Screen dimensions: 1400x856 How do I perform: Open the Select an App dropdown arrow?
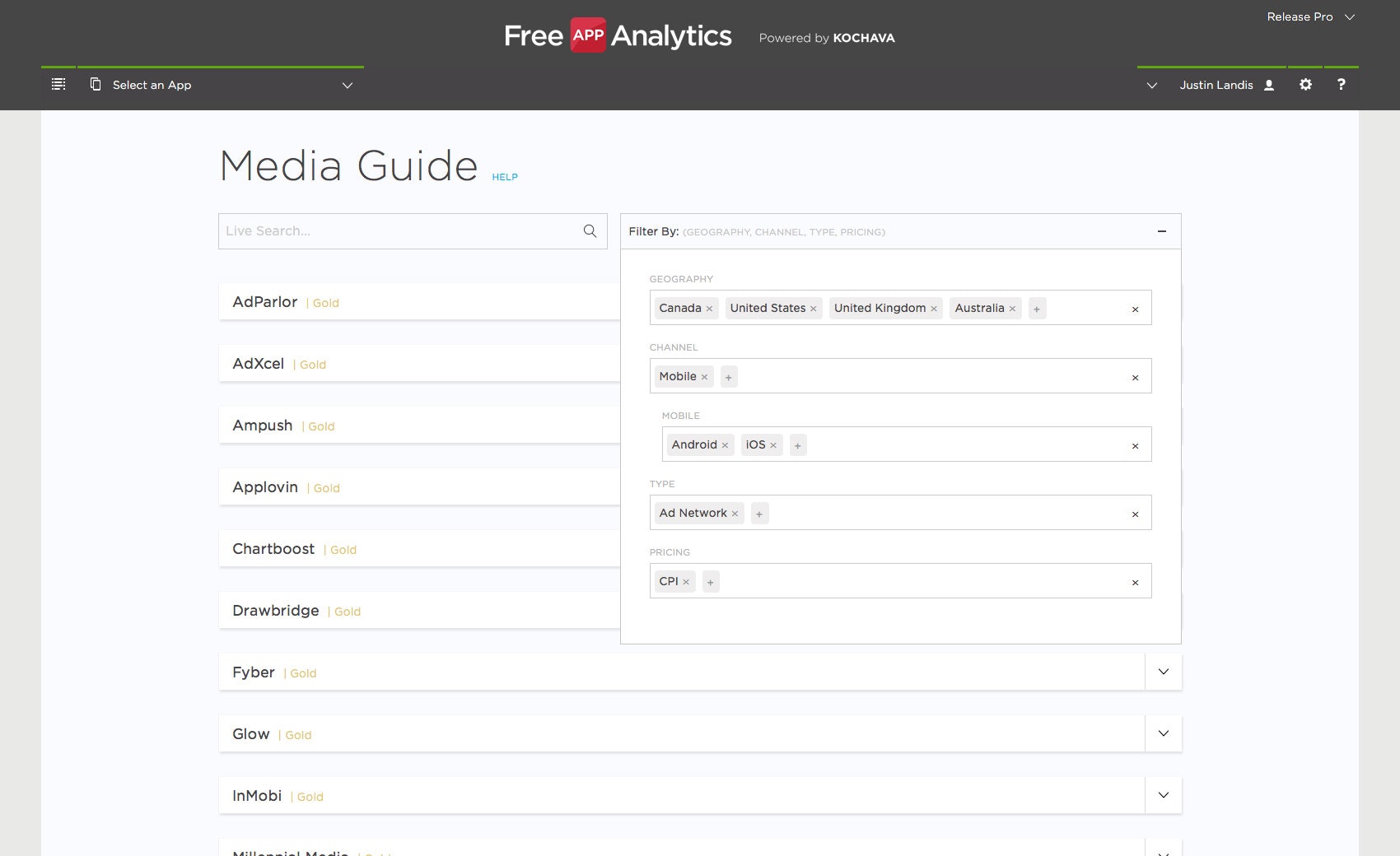[x=348, y=85]
